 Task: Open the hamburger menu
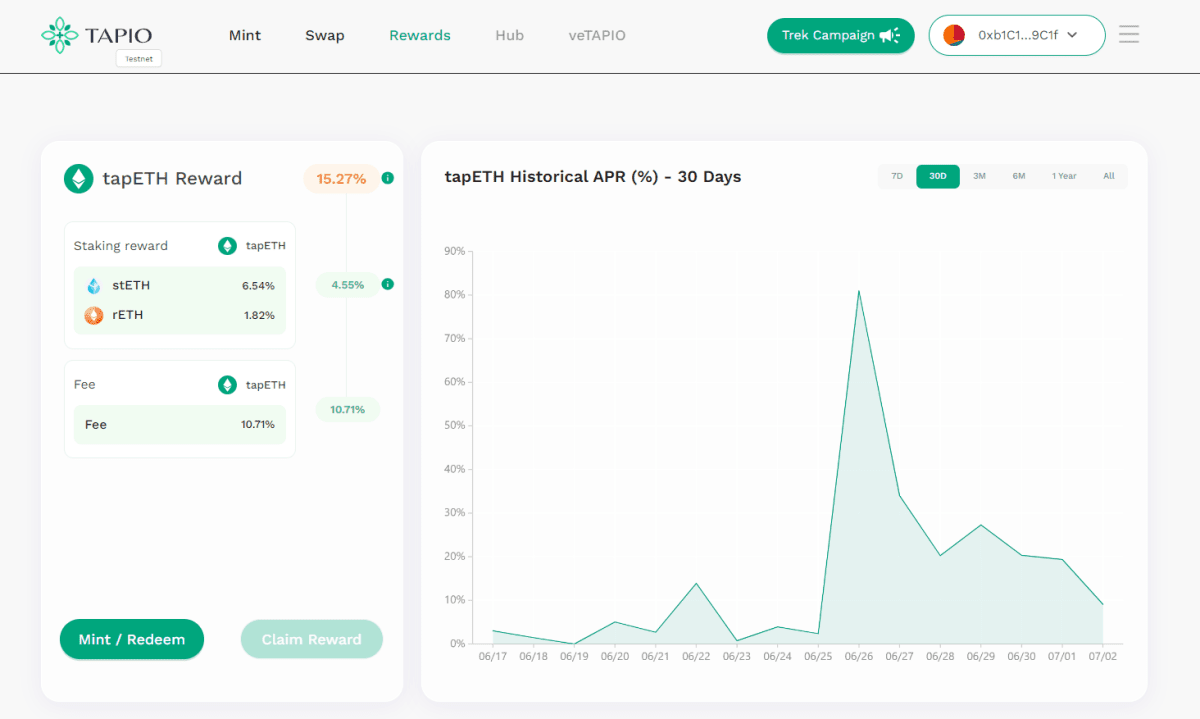coord(1129,34)
